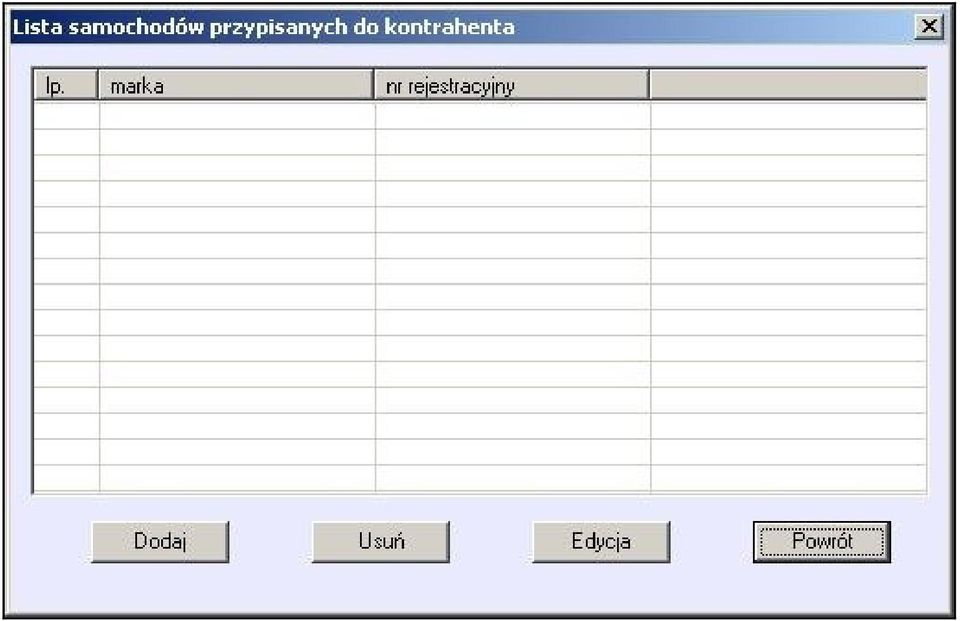Sort by the marka column header
The image size is (960, 621).
tap(236, 85)
